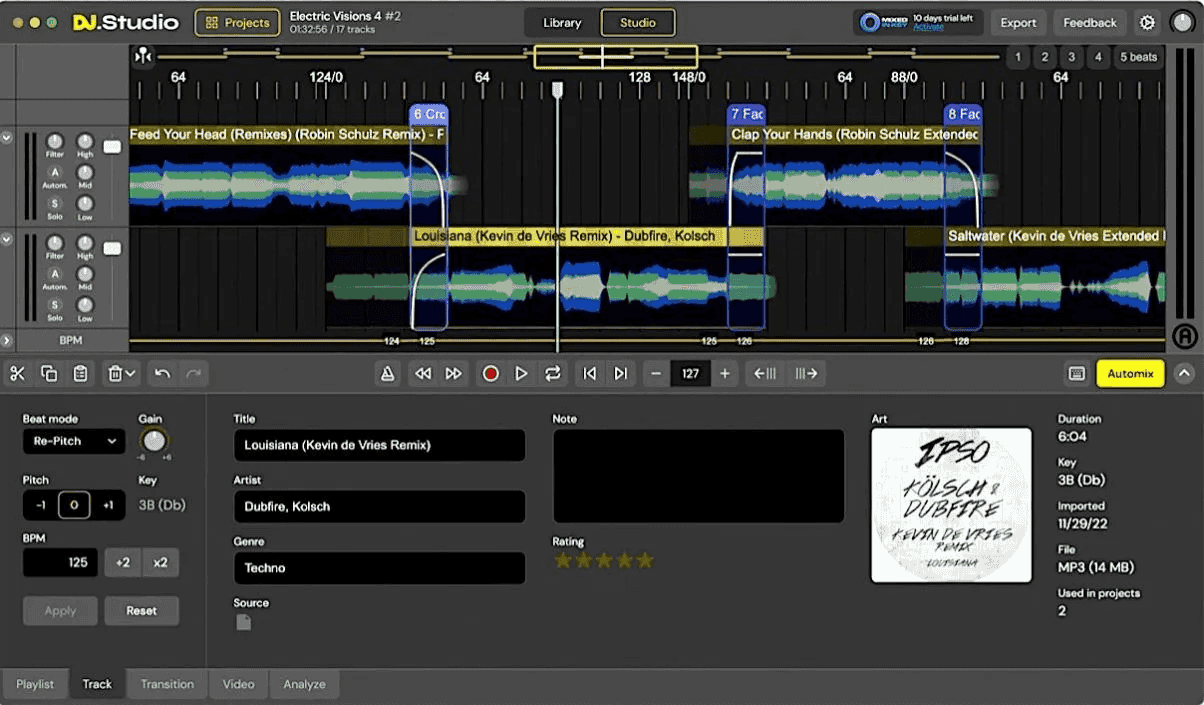Toggle Solo on the first track

tap(55, 203)
